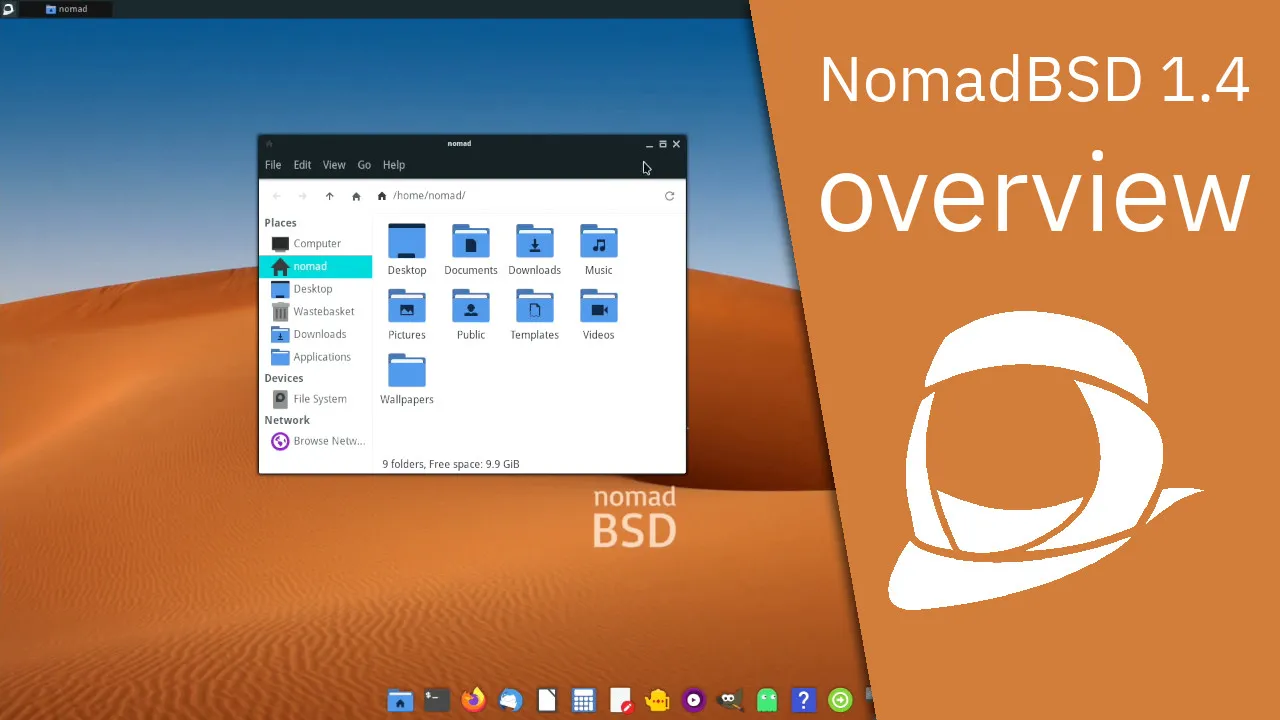Maximize the nomad file manager window
1280x720 pixels.
pos(662,144)
